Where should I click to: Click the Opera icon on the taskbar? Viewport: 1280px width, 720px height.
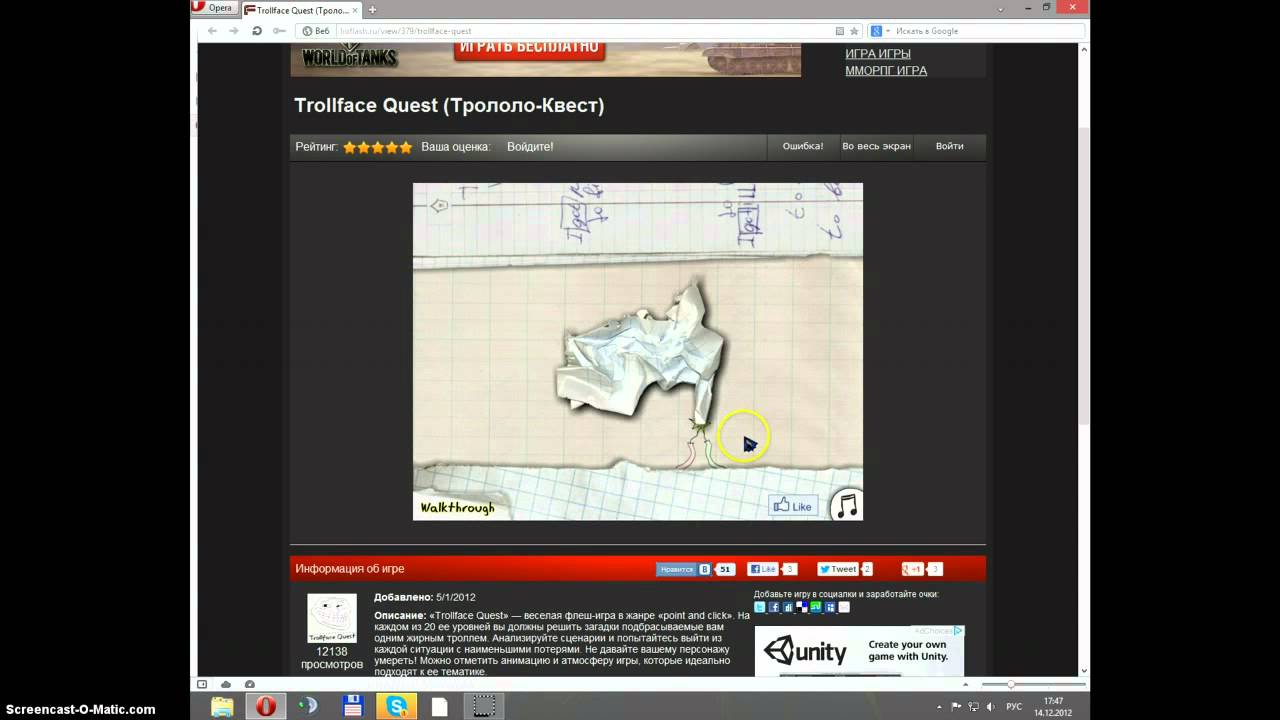[x=265, y=707]
